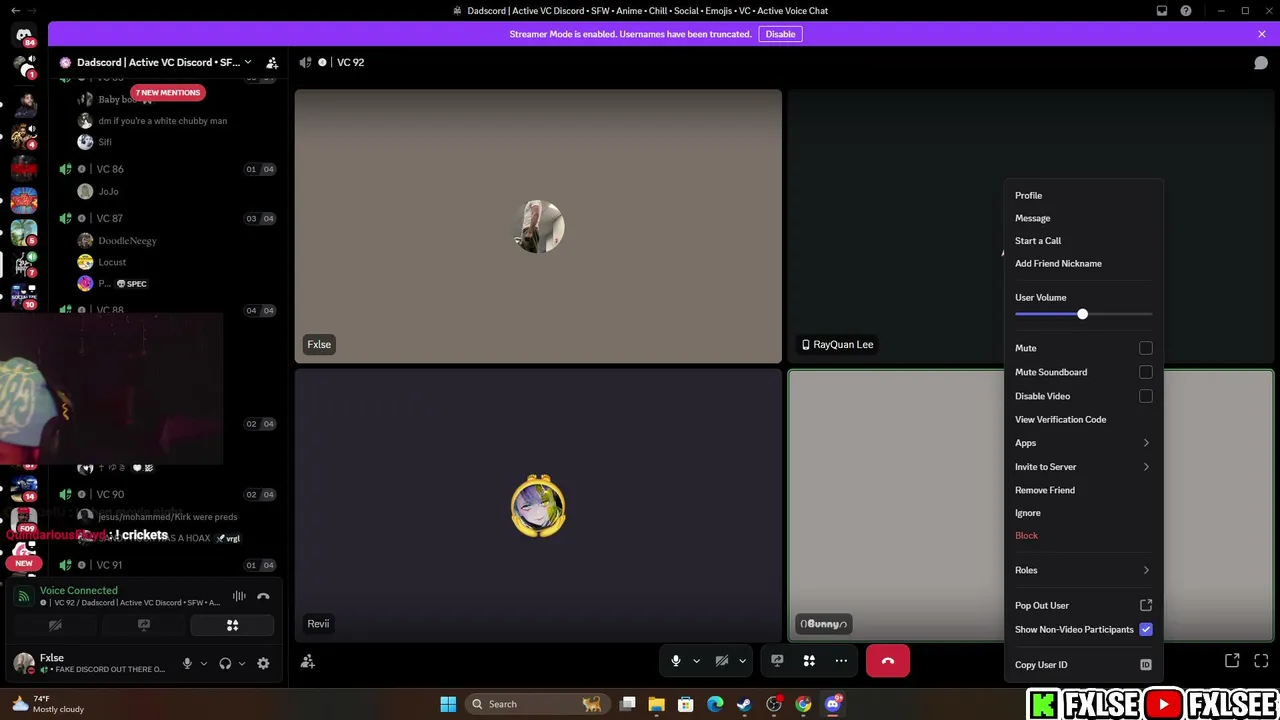Open the inbox icon in title bar
The image size is (1280, 720).
point(1162,11)
